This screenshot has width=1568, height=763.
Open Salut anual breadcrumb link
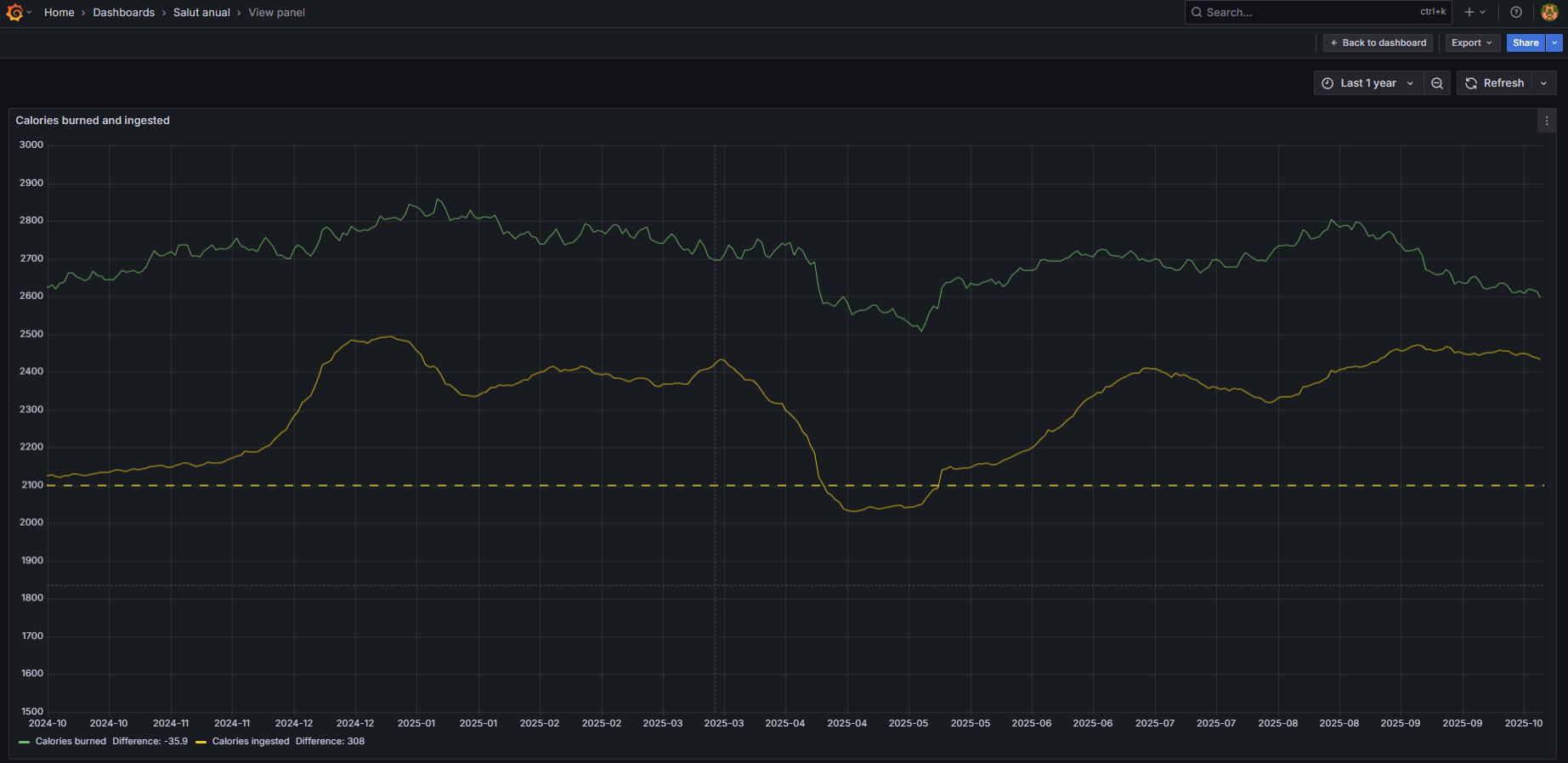pyautogui.click(x=201, y=13)
